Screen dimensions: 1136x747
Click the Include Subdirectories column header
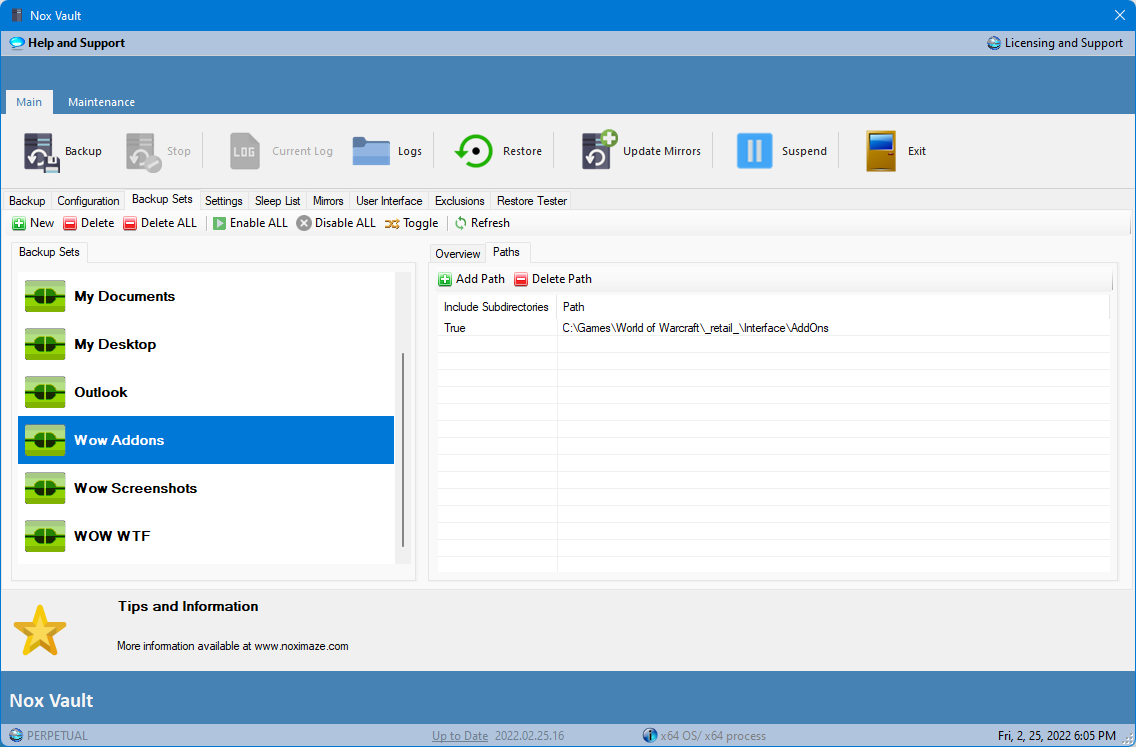[x=496, y=307]
